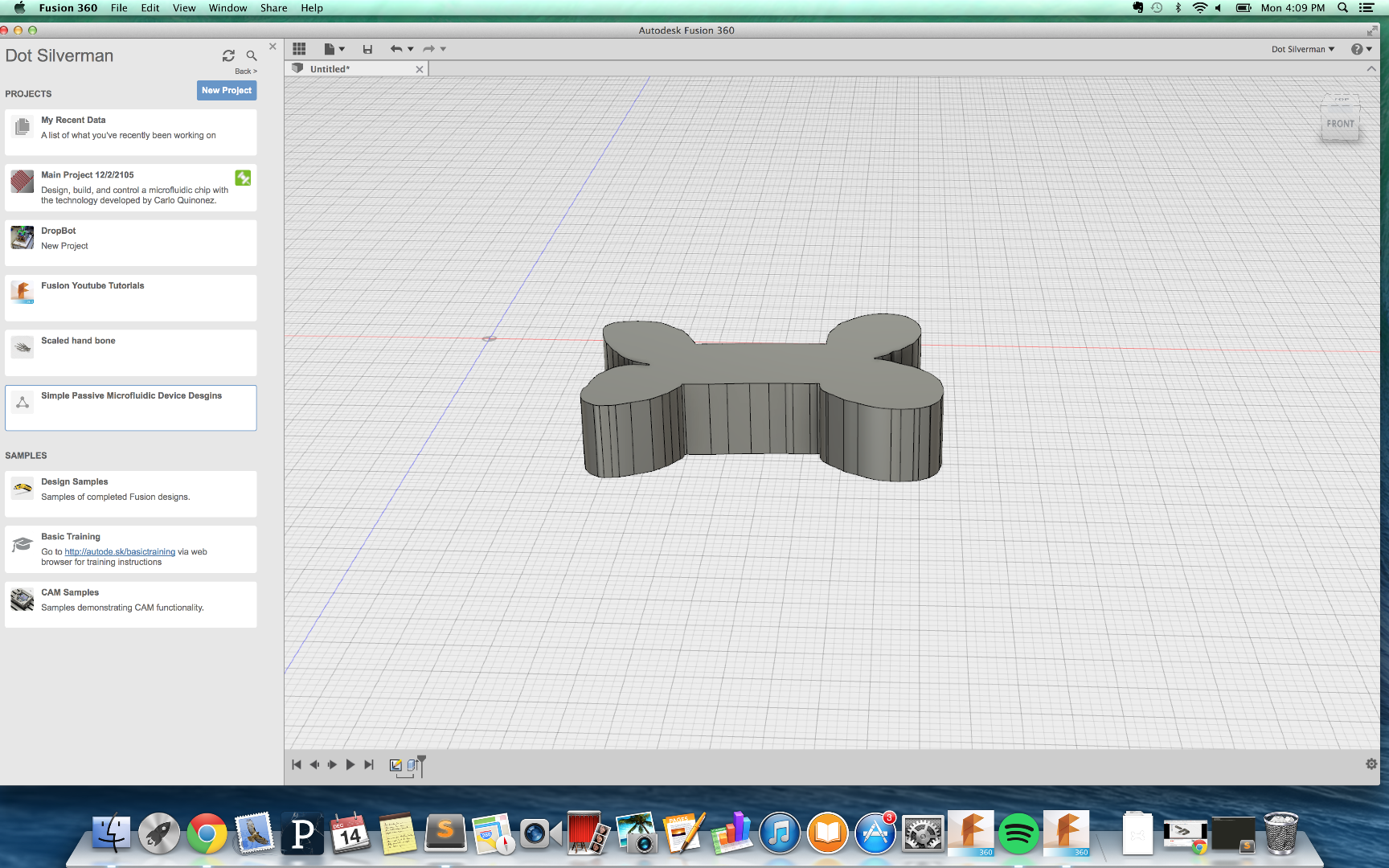
Task: Click the Save disk icon
Action: [367, 49]
